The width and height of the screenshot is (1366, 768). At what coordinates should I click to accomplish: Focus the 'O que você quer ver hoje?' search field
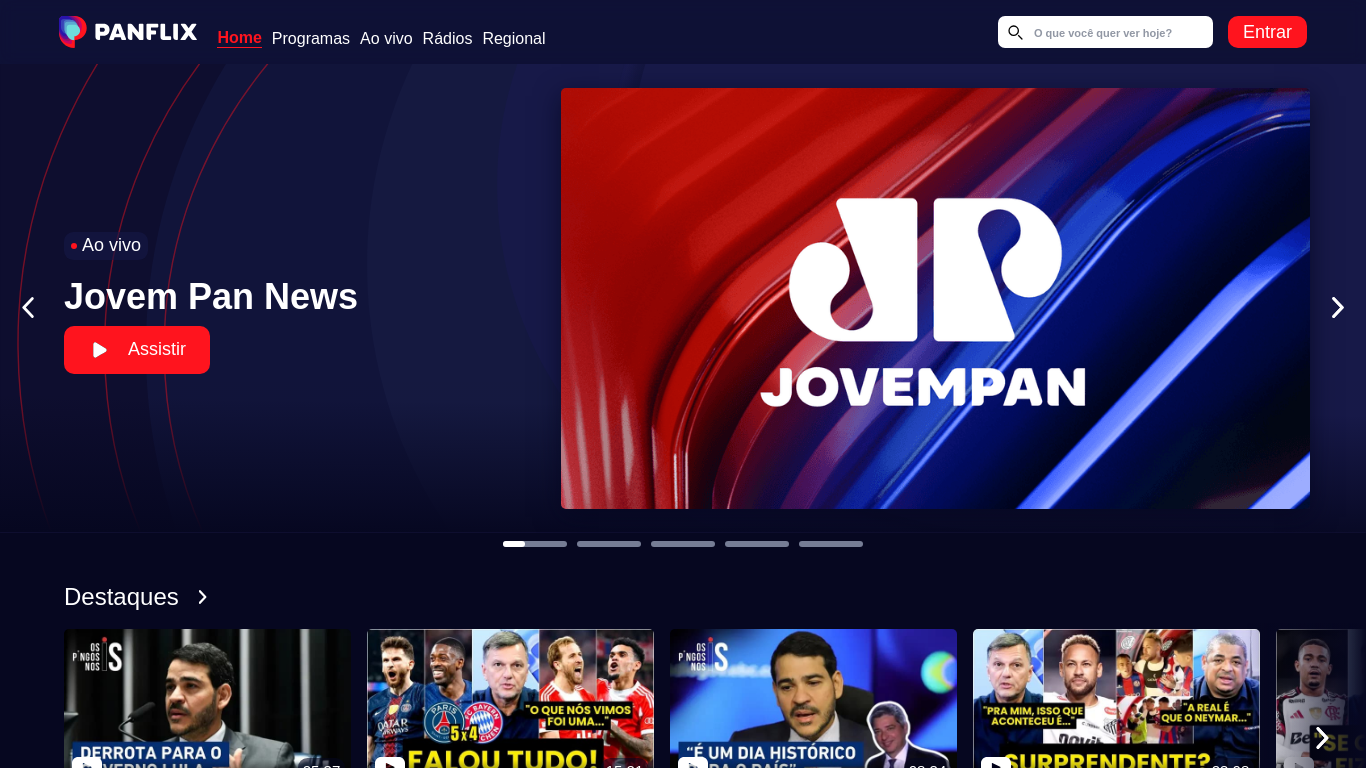tap(1105, 32)
